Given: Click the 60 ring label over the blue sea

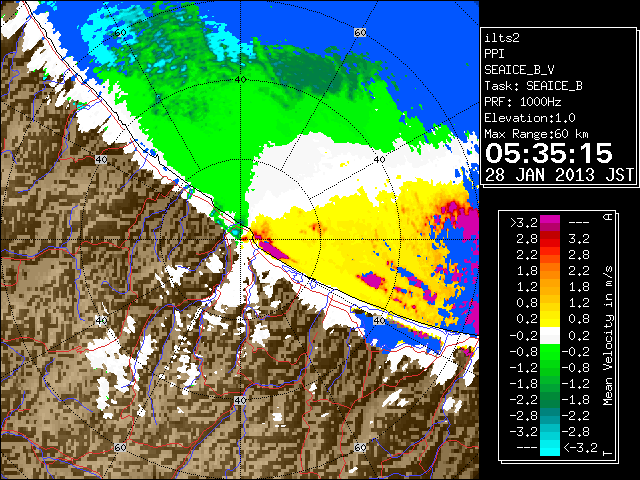Looking at the screenshot, I should [x=360, y=33].
